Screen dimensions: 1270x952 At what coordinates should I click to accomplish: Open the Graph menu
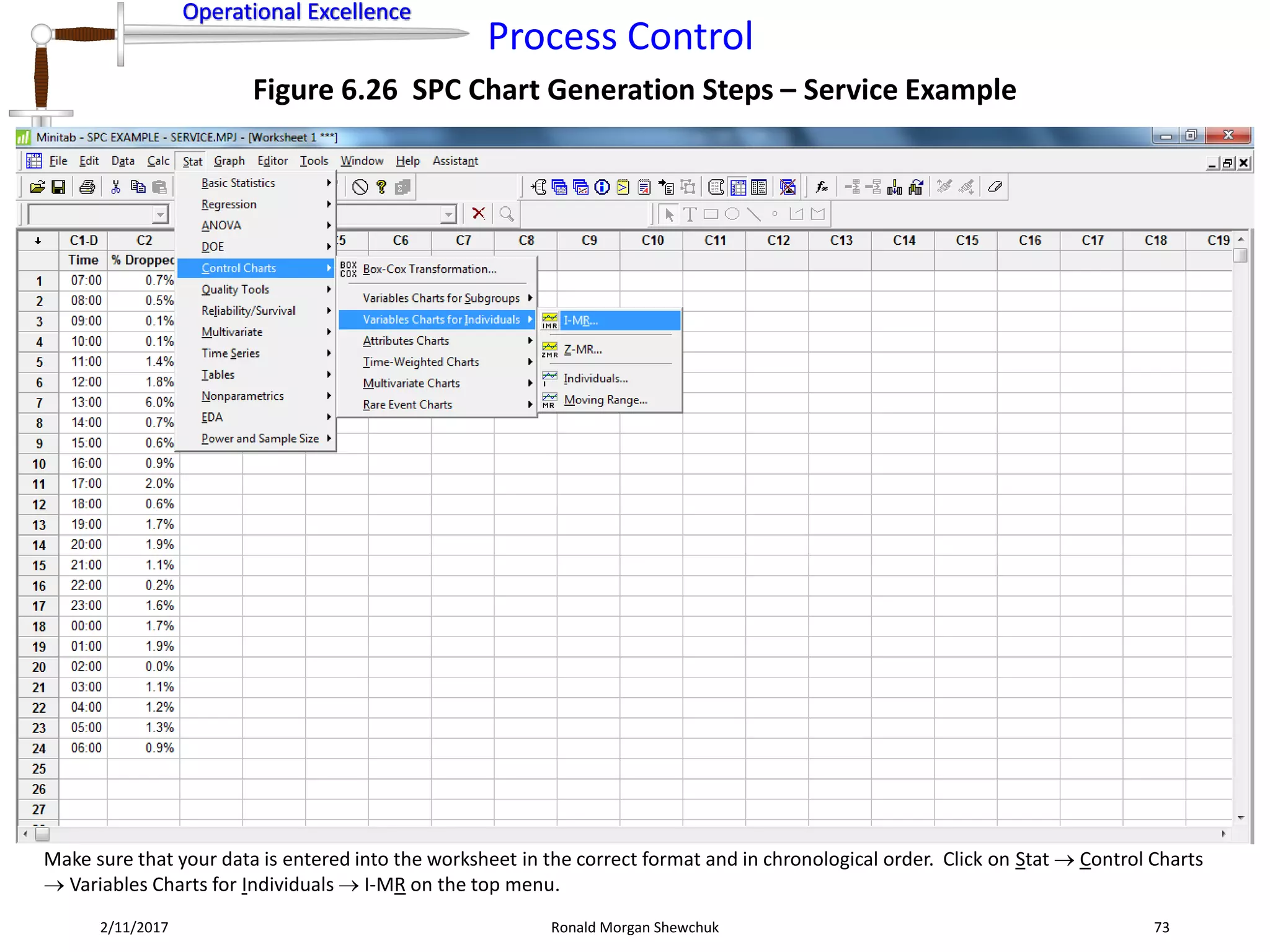point(229,161)
